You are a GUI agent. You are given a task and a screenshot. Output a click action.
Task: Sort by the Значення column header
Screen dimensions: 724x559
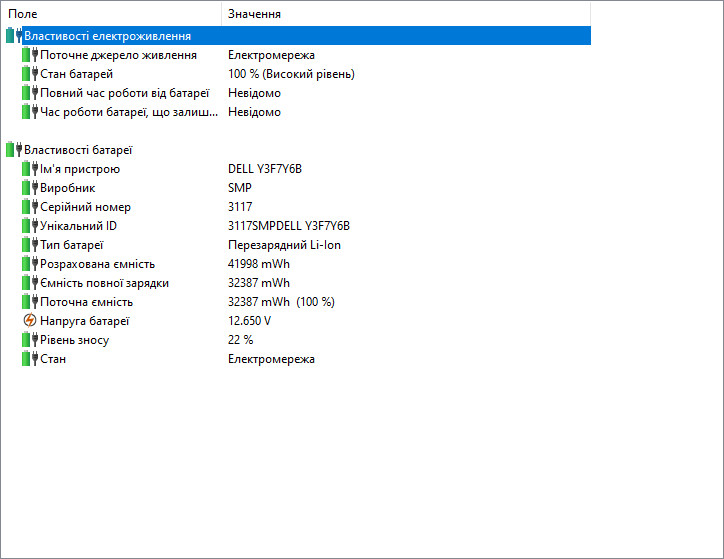400,14
